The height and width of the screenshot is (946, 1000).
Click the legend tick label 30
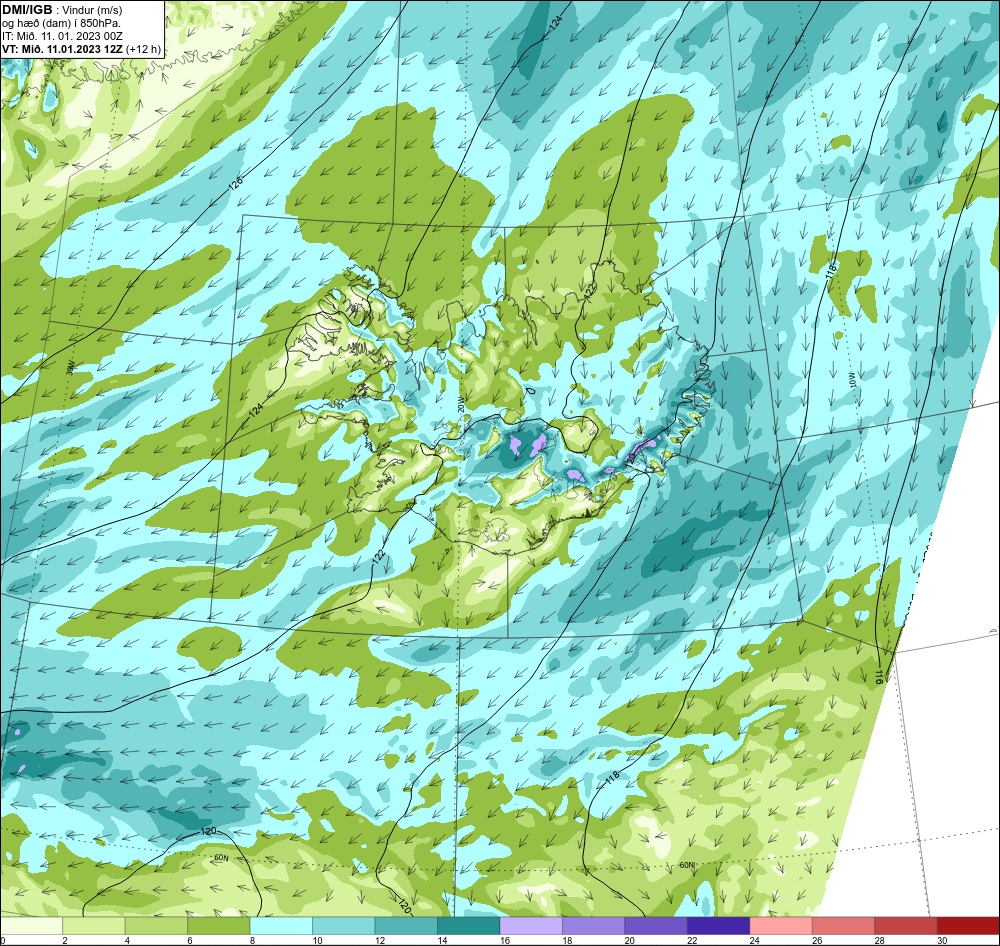942,940
